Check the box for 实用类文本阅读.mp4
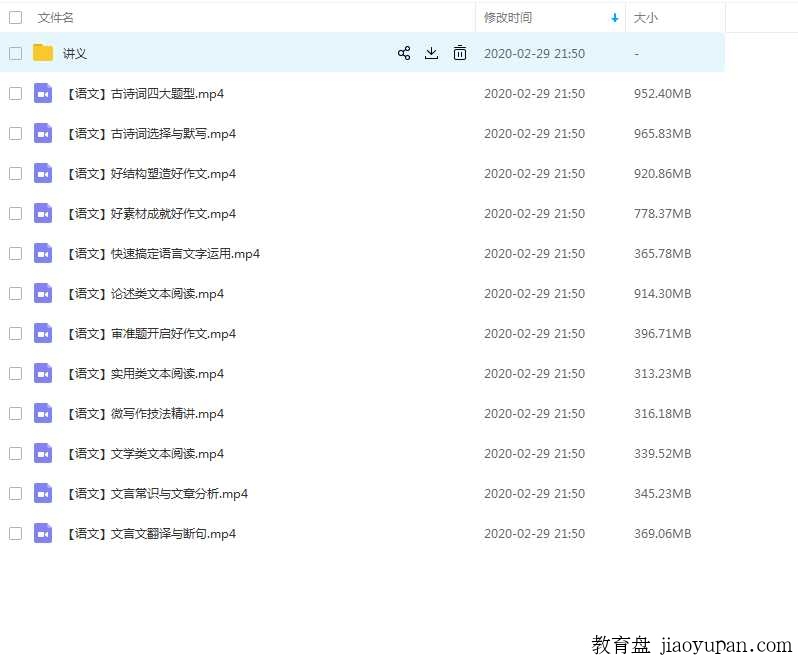798x660 pixels. click(x=16, y=373)
